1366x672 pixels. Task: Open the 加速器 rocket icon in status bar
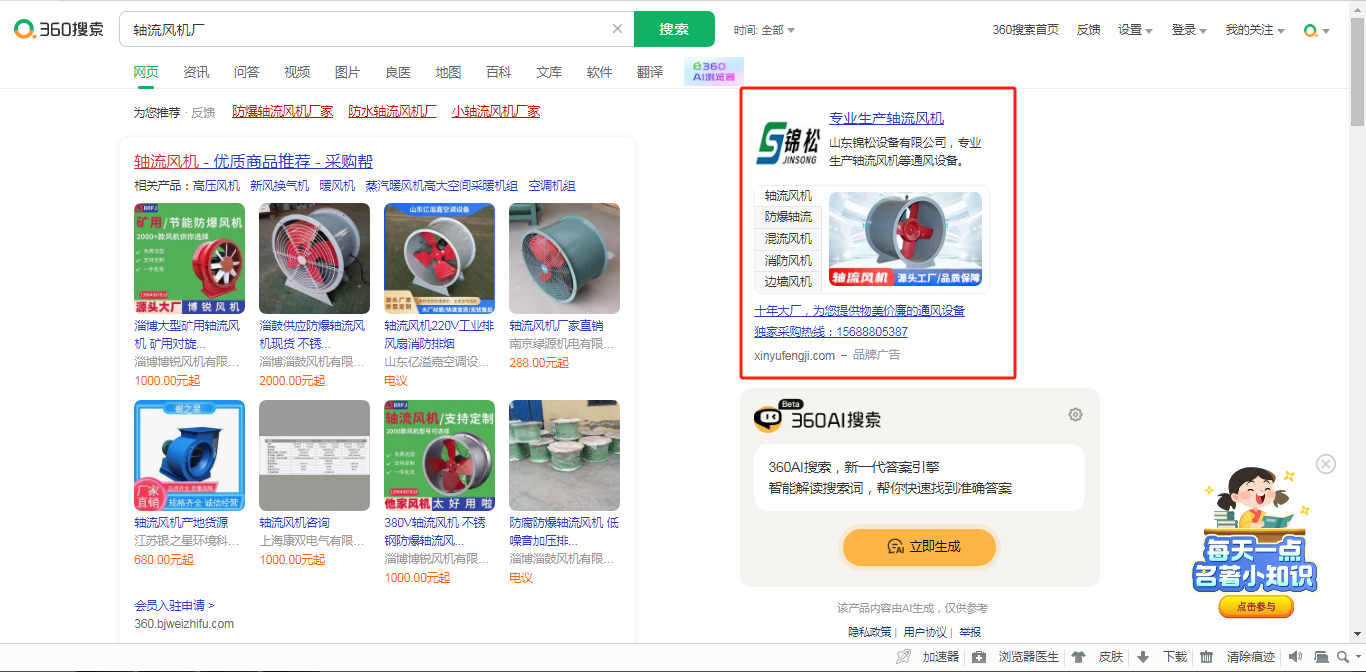[903, 657]
